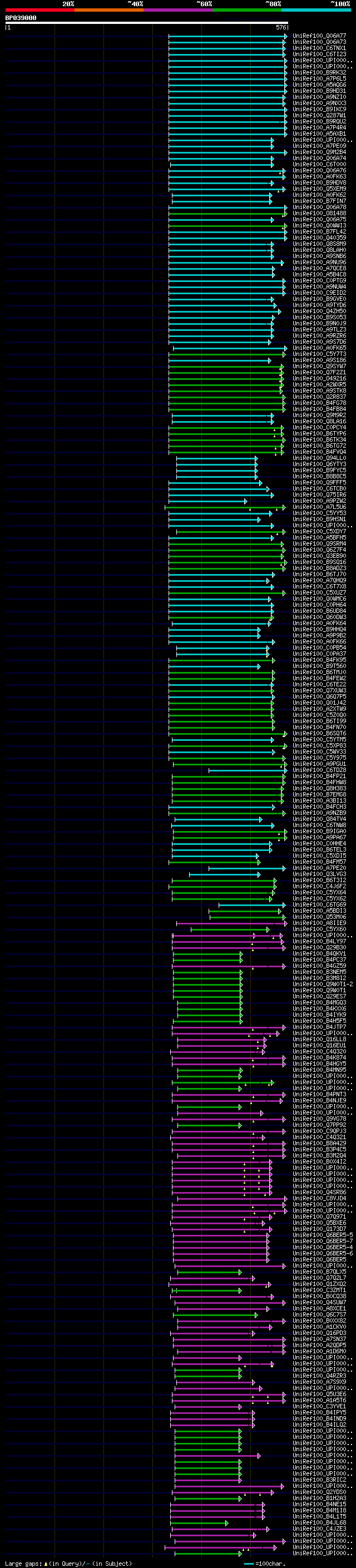Click UniRef100_Q84TV4 label
The image size is (356, 1568).
[x=319, y=819]
